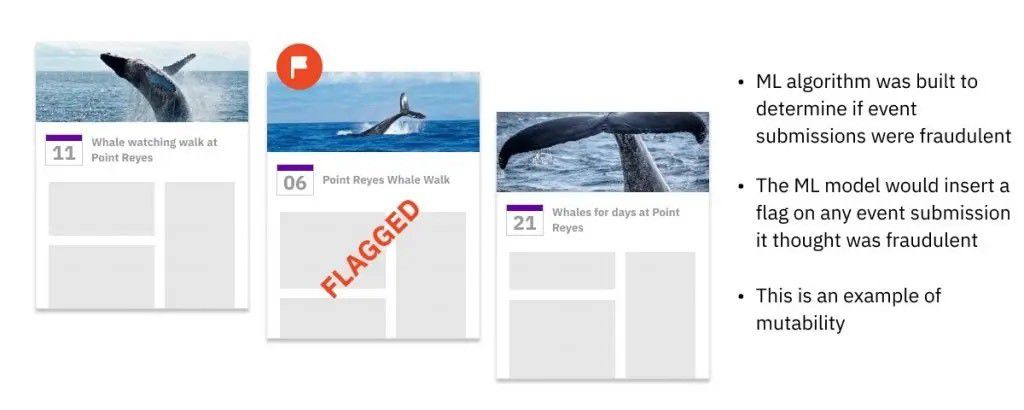Select the 'example of mutability' bullet

tap(848, 309)
